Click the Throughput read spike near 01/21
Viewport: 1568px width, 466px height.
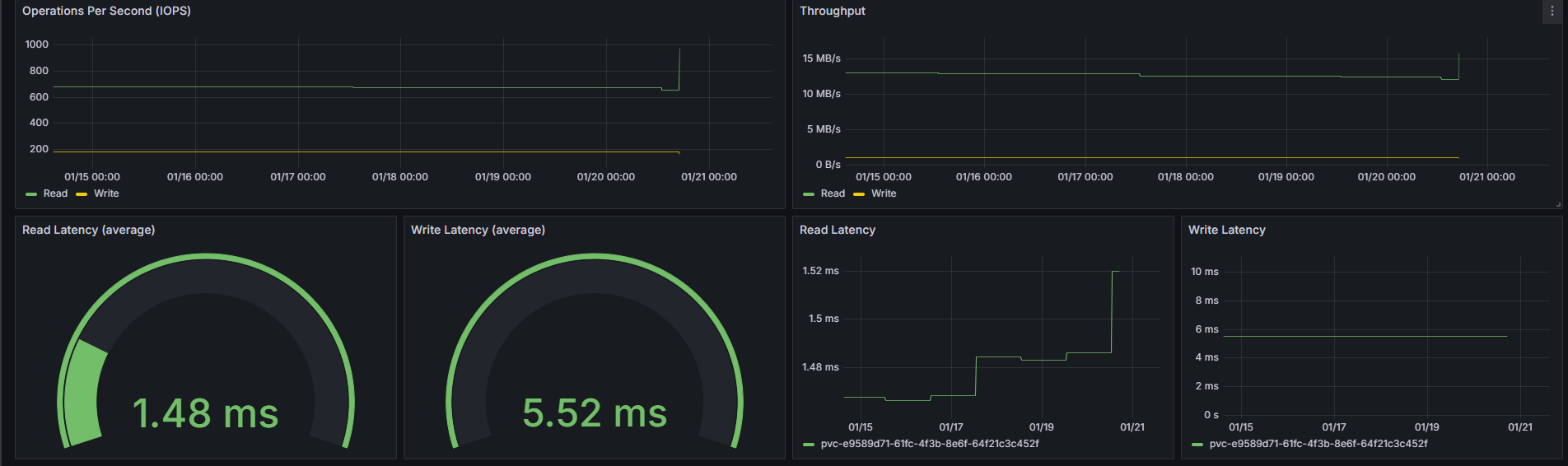1458,66
